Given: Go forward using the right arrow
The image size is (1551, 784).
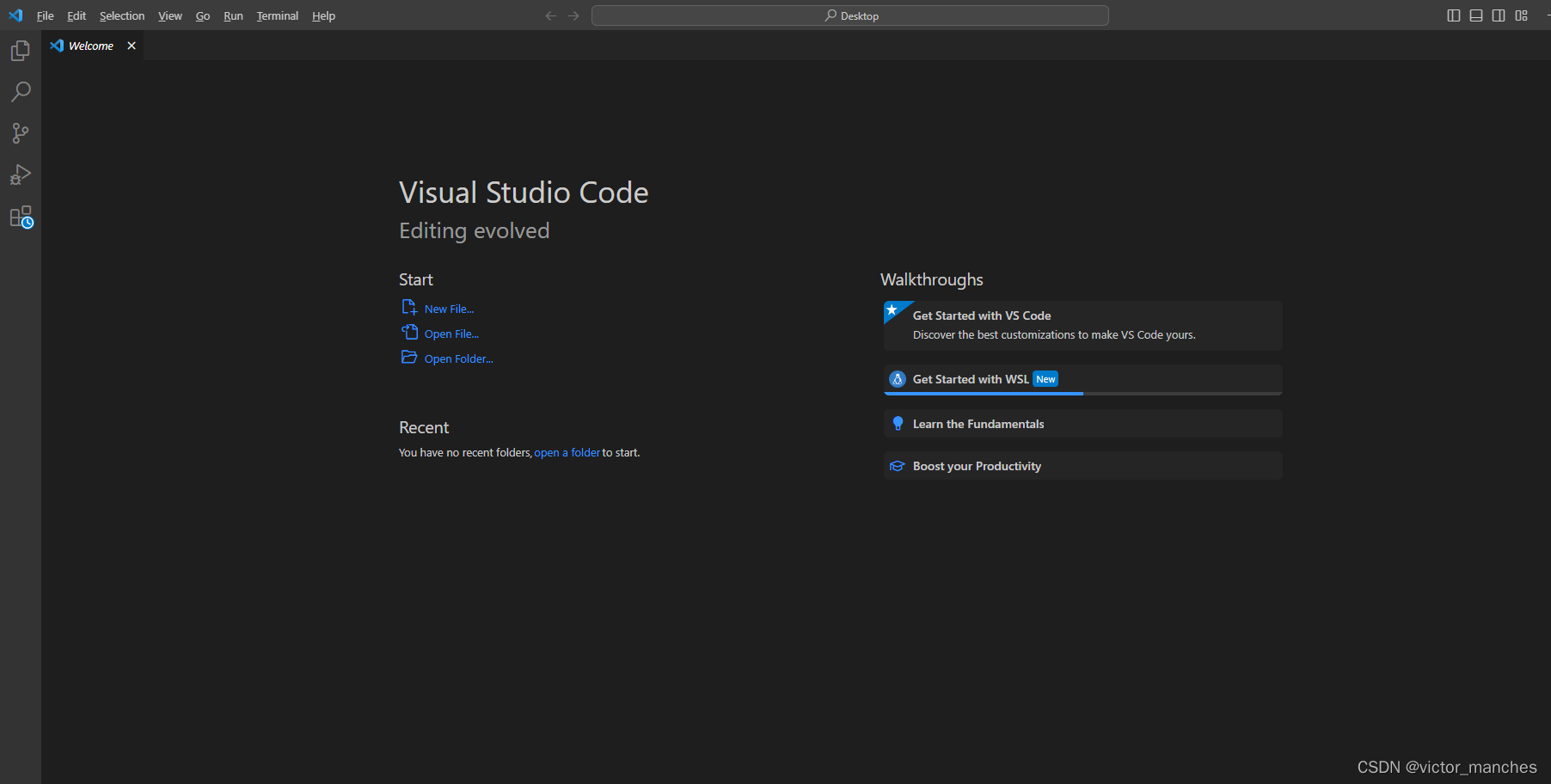Looking at the screenshot, I should point(573,15).
